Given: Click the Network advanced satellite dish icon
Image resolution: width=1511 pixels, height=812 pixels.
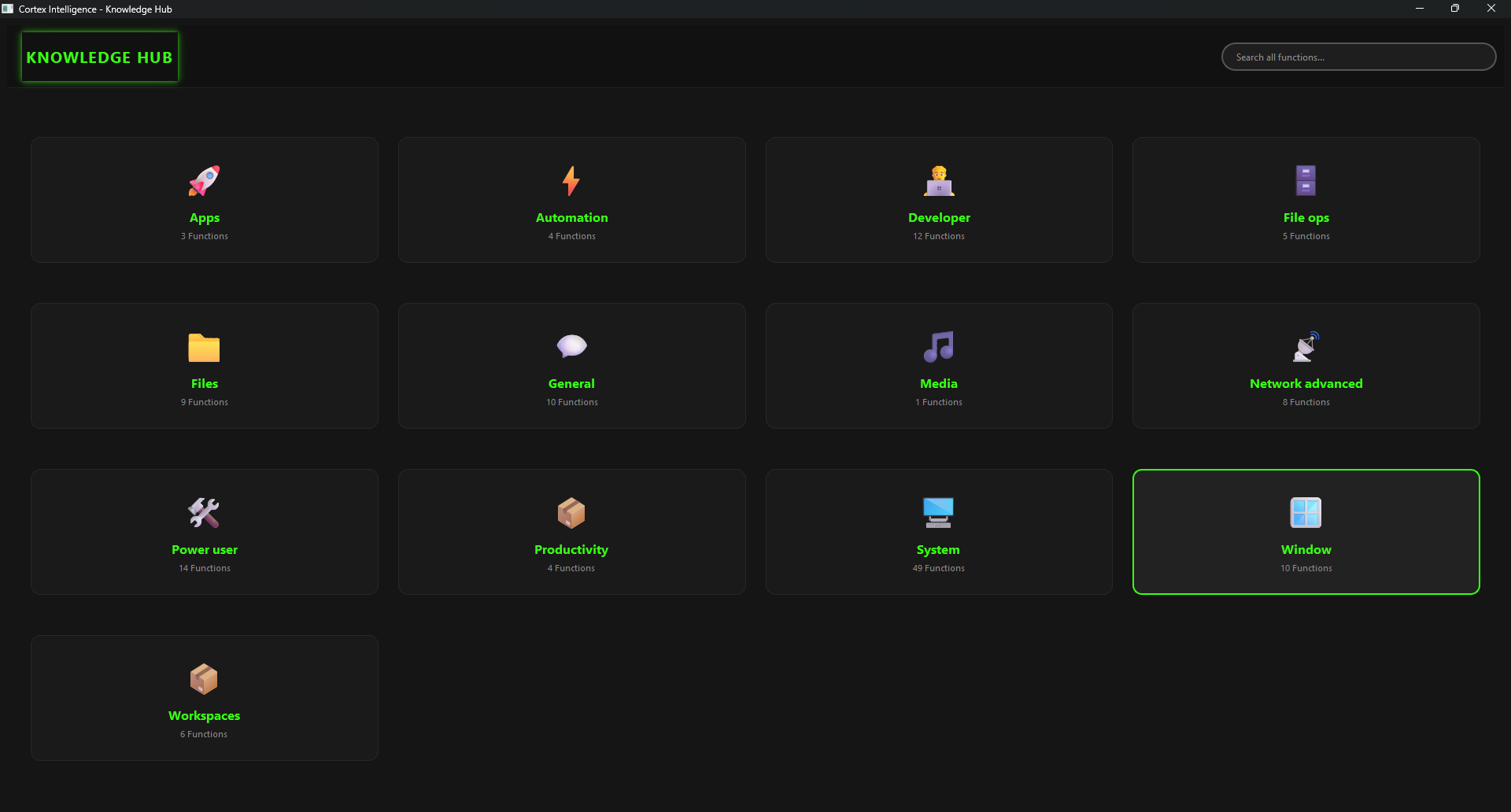Looking at the screenshot, I should tap(1306, 347).
